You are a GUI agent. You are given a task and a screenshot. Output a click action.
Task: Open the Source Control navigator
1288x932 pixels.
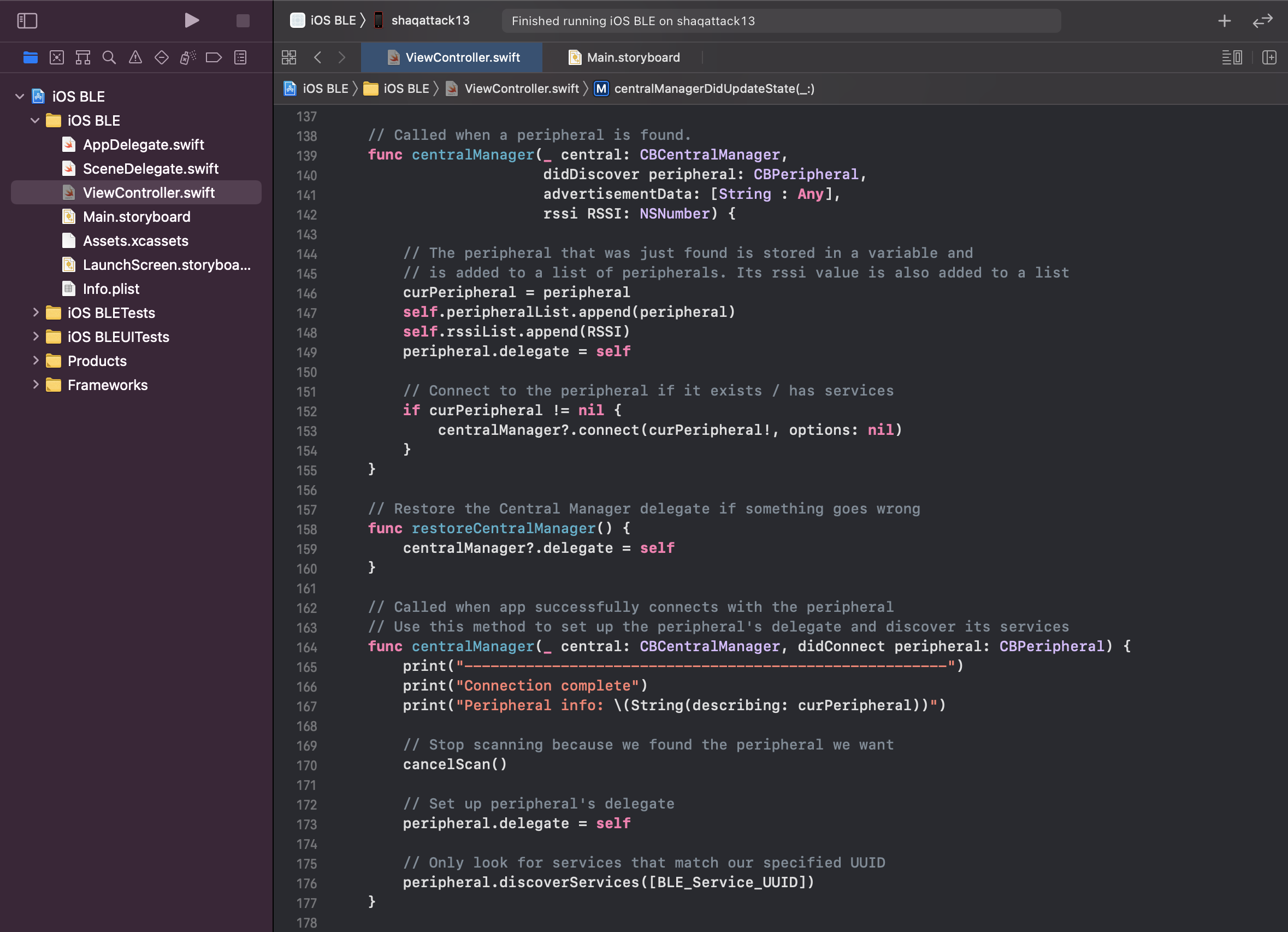click(x=57, y=57)
